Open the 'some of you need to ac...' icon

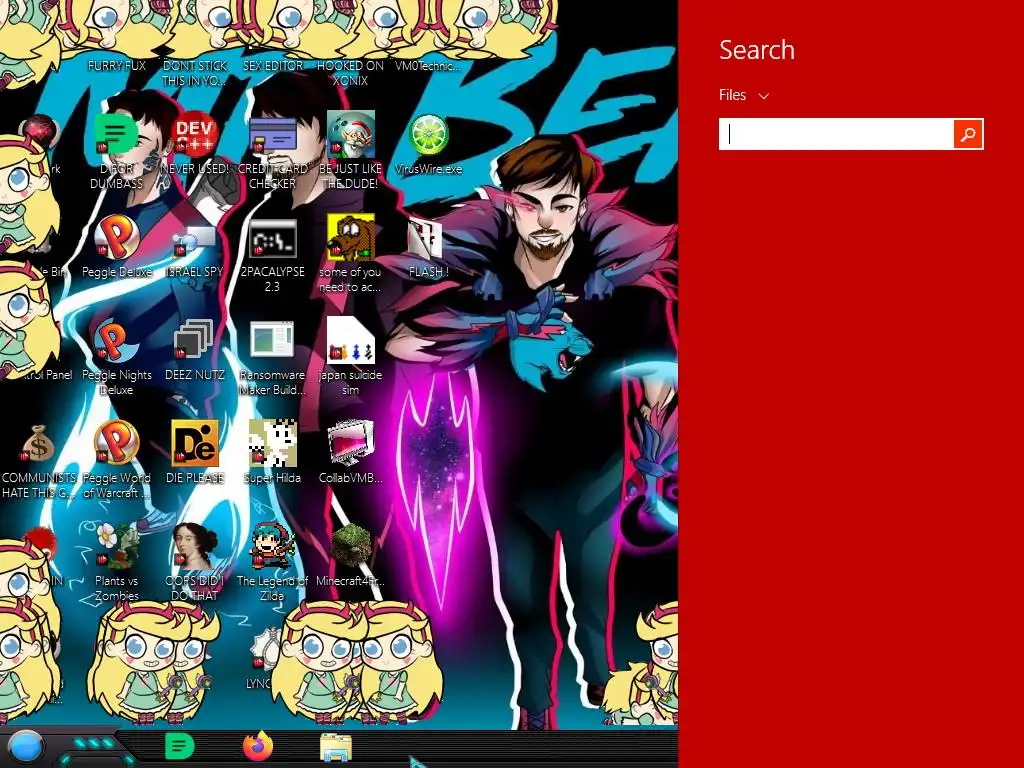tap(351, 237)
